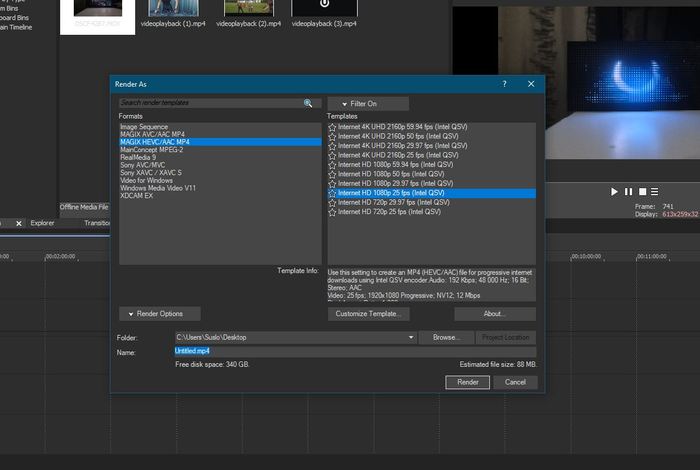The height and width of the screenshot is (470, 700).
Task: Expand the Filter On dropdown
Action: (x=368, y=104)
